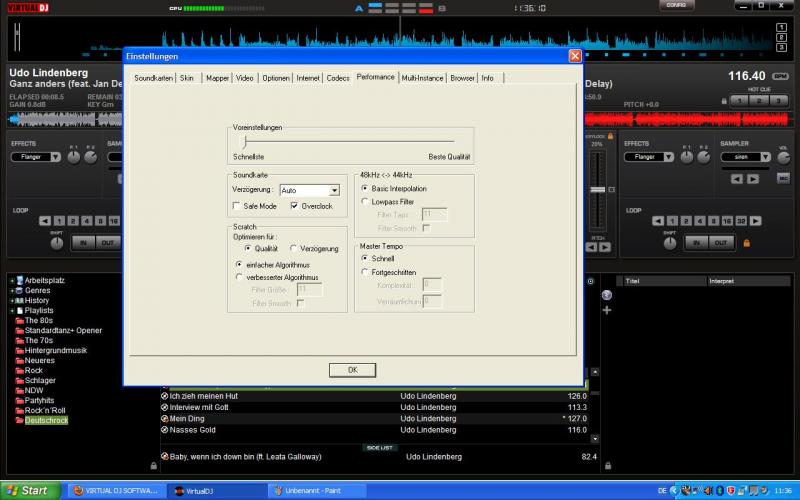
Task: Click left deck loop decrease arrow
Action: pos(45,221)
